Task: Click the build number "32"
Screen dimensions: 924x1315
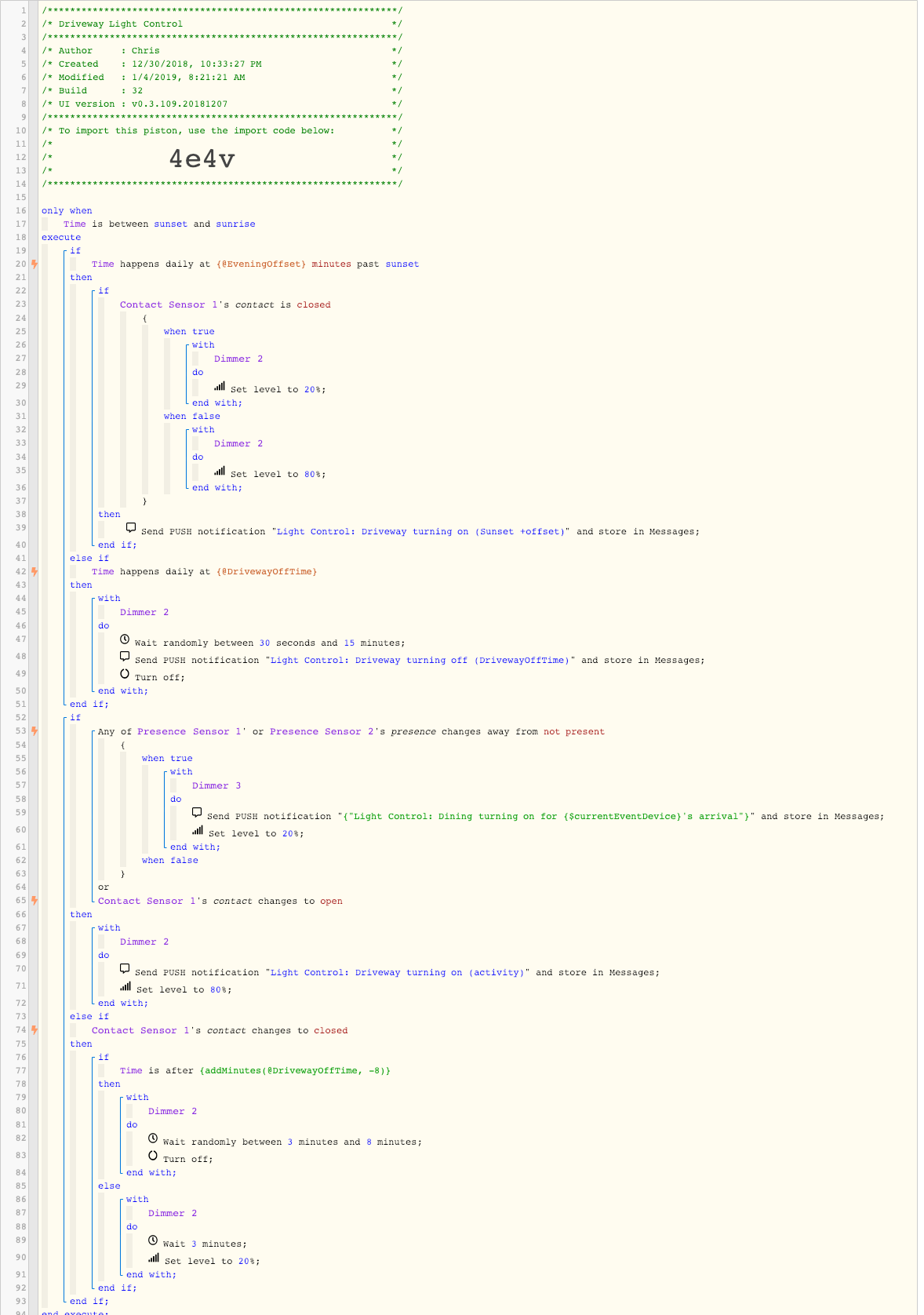Action: [137, 91]
